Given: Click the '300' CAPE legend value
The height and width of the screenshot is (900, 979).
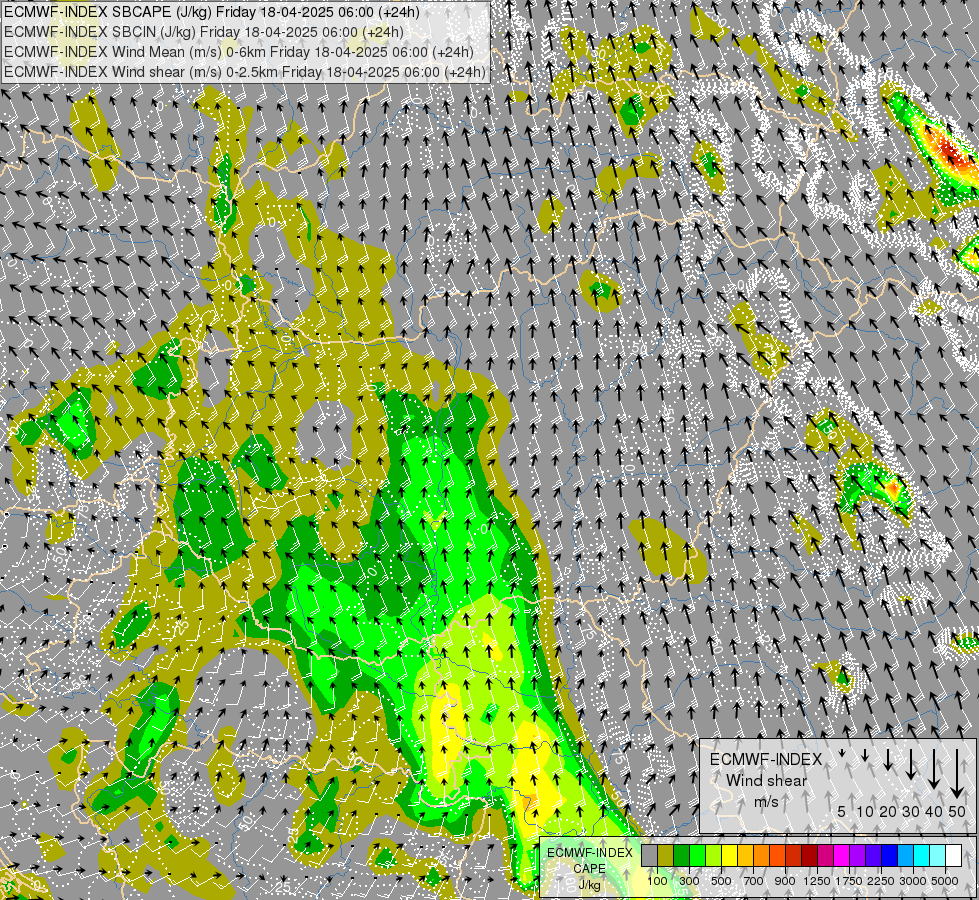Looking at the screenshot, I should (689, 881).
